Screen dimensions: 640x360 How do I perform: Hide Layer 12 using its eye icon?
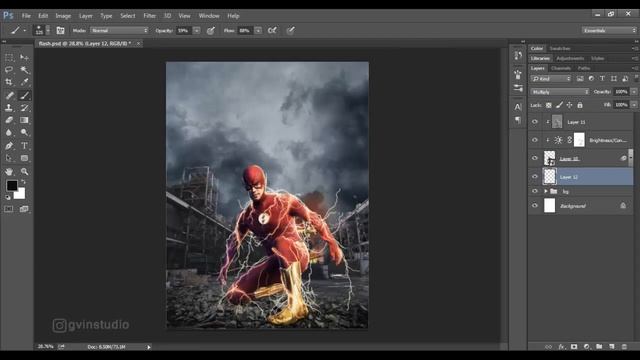click(x=535, y=177)
